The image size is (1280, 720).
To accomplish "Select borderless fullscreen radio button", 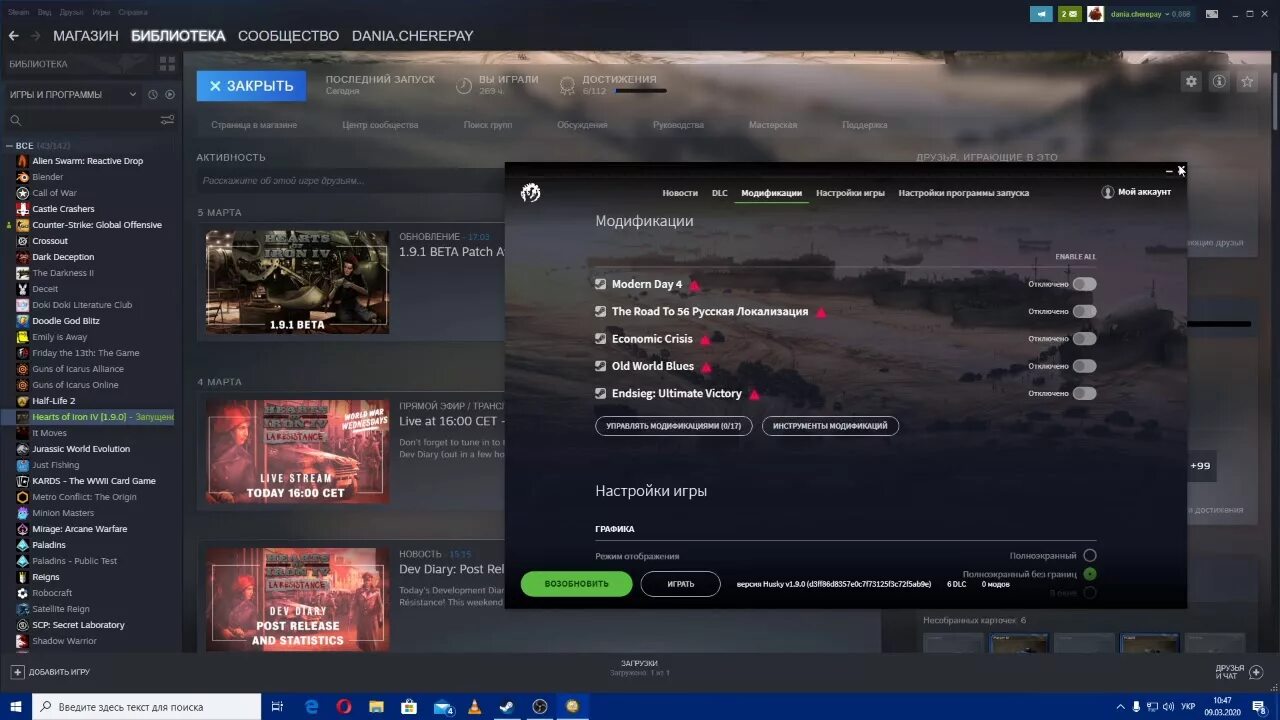I will coord(1090,574).
